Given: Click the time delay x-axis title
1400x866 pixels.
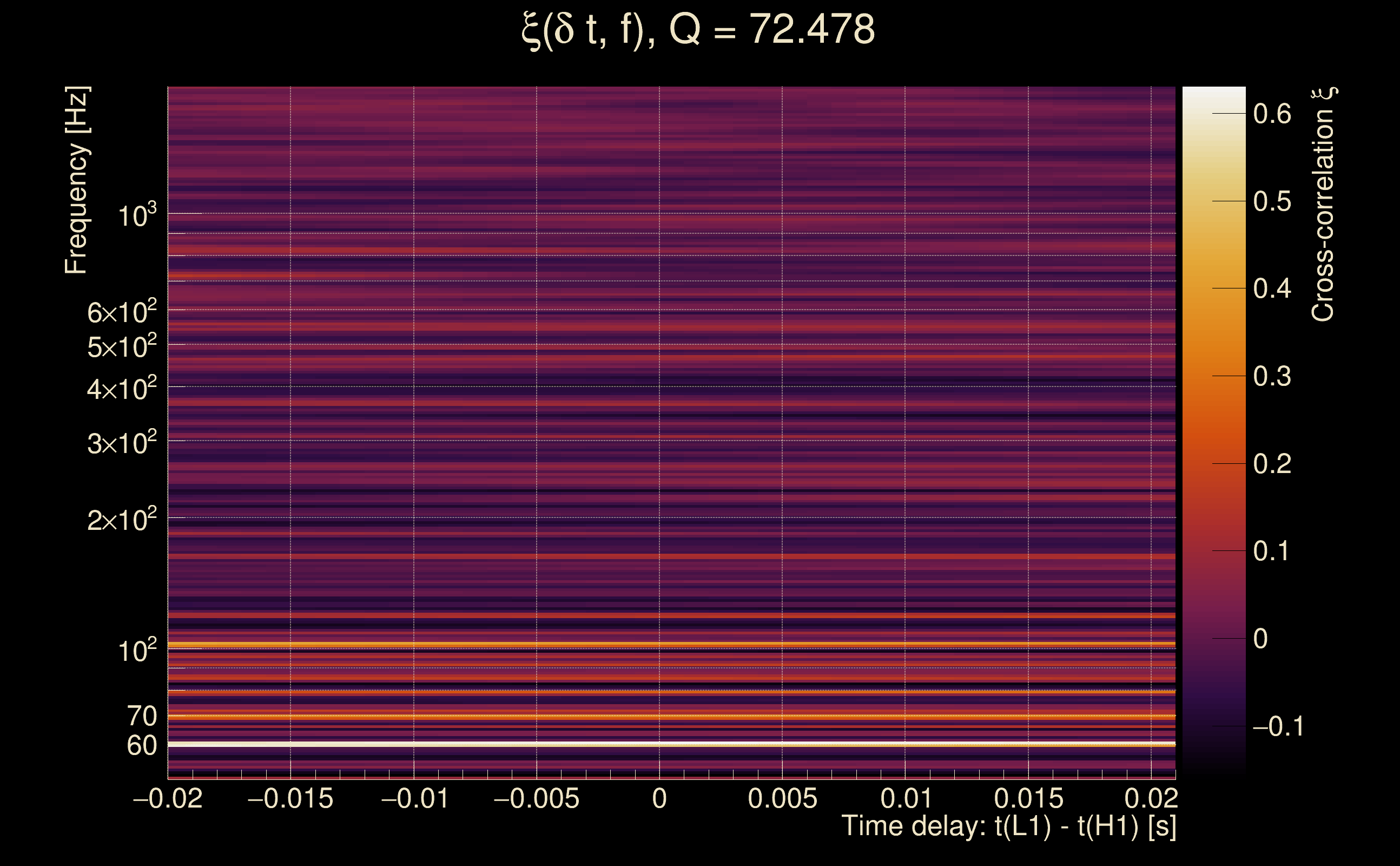Looking at the screenshot, I should [1008, 826].
